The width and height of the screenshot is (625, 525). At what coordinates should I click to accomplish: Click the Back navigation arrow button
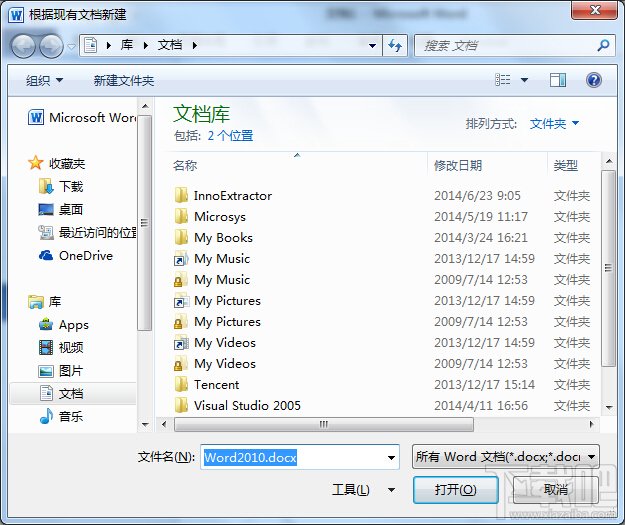(x=23, y=46)
